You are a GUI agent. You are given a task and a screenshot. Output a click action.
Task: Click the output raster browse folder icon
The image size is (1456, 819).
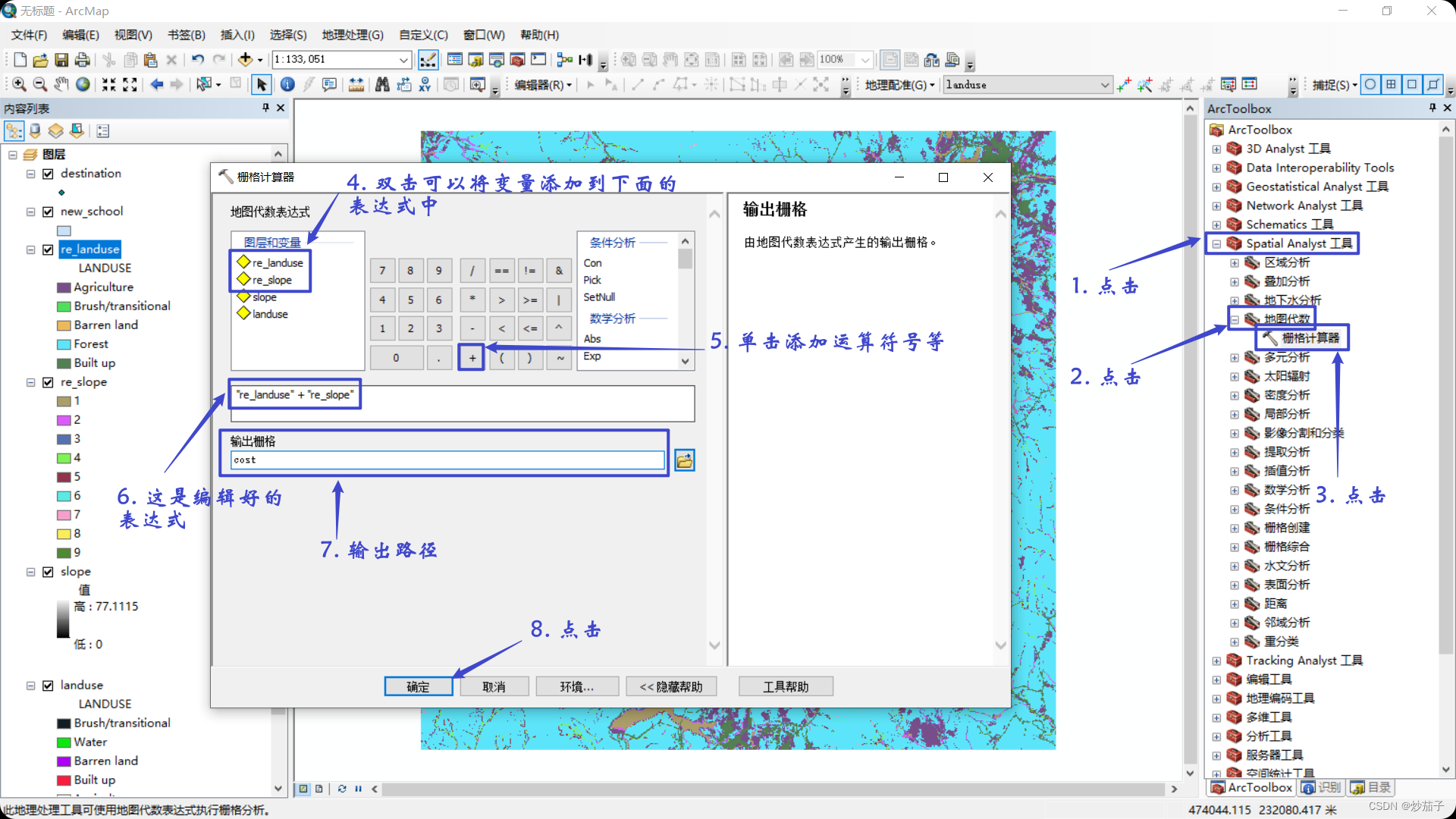click(x=684, y=460)
